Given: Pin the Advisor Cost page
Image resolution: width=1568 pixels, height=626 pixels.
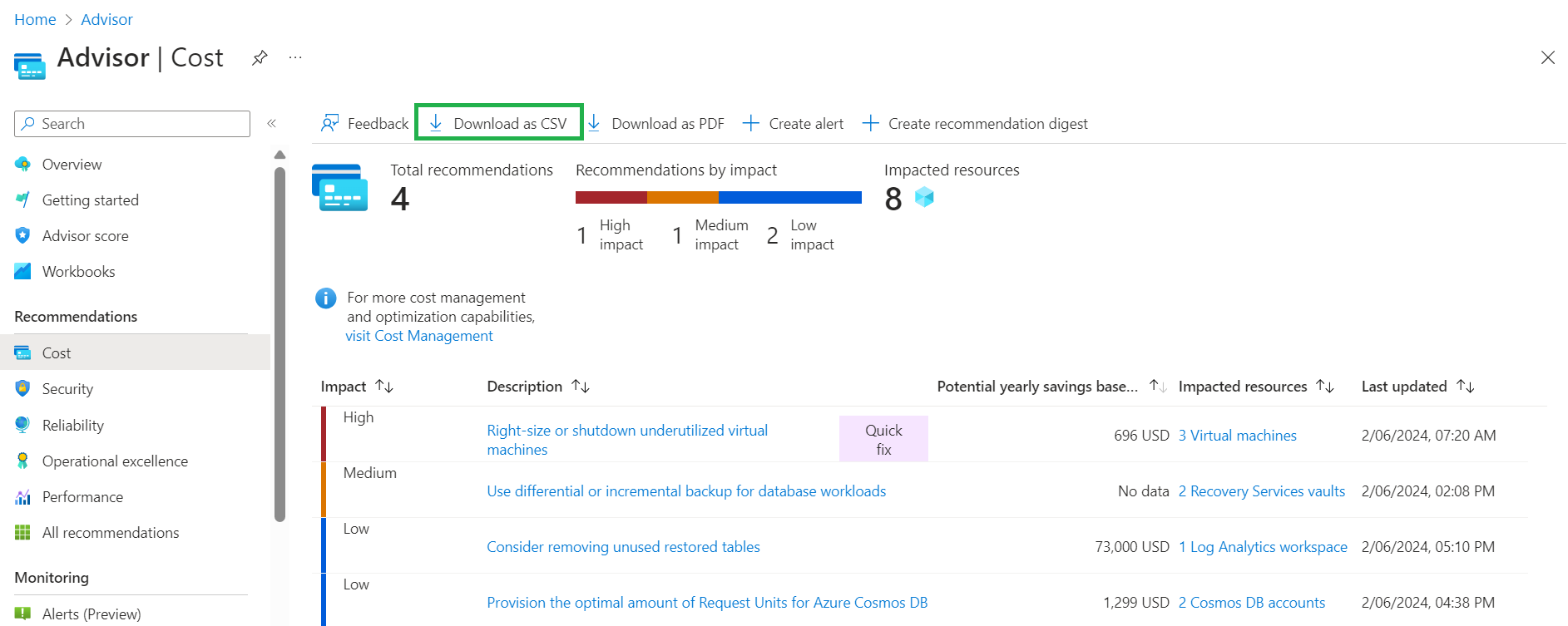Looking at the screenshot, I should point(260,57).
